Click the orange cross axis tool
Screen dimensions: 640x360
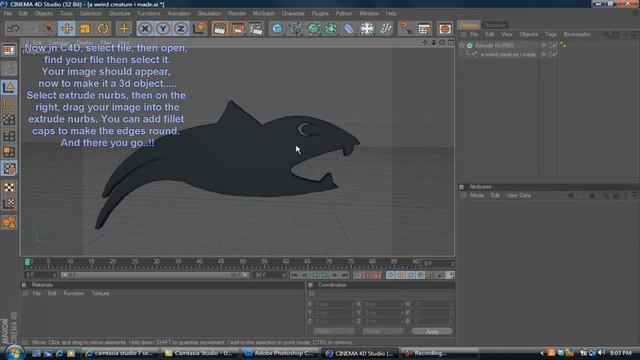click(x=124, y=29)
